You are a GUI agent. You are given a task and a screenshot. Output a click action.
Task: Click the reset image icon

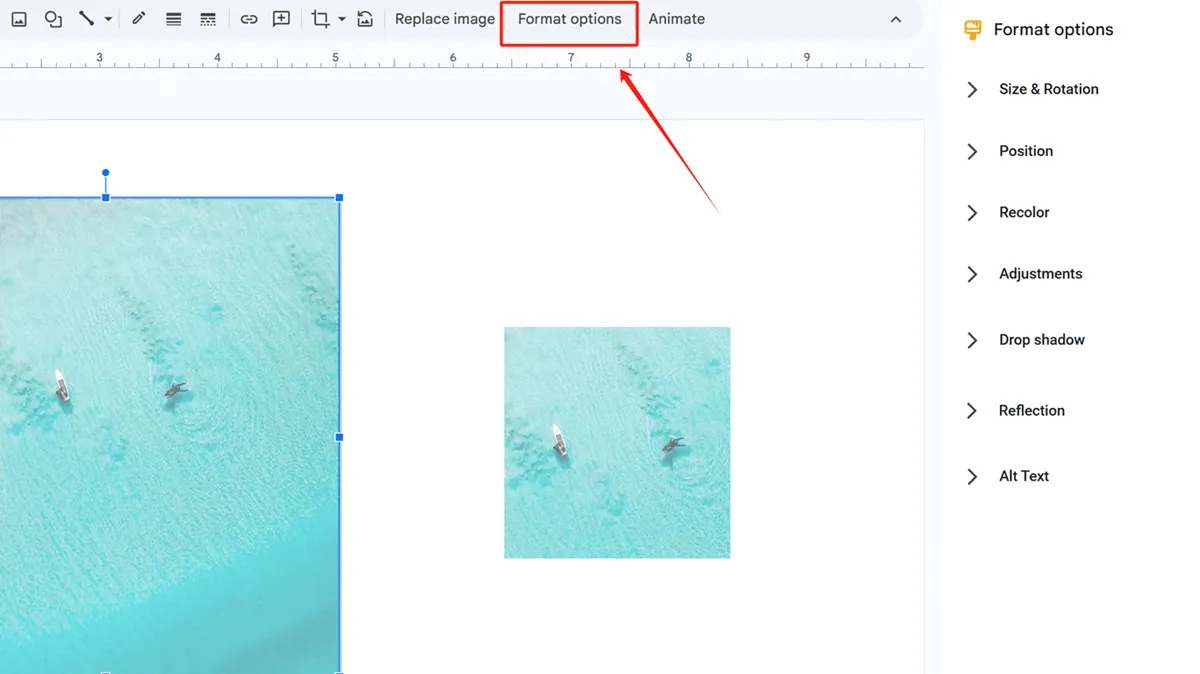(365, 19)
